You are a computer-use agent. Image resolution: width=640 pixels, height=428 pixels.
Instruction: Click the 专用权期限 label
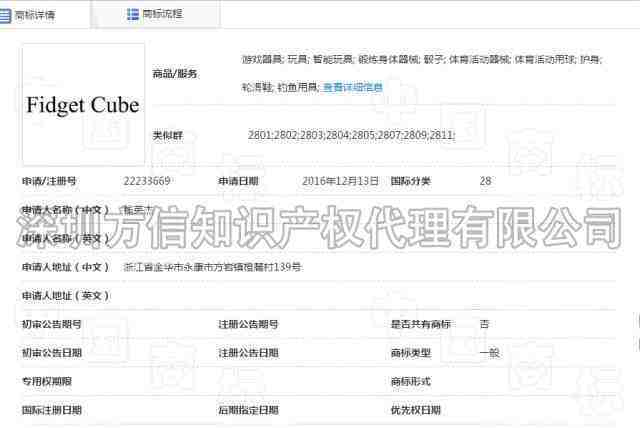pyautogui.click(x=47, y=381)
